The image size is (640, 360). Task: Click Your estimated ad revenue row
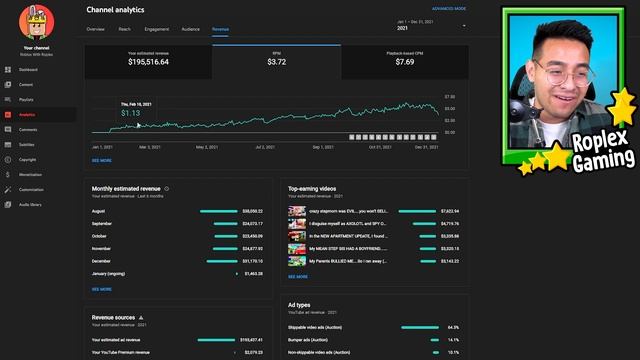coord(177,340)
